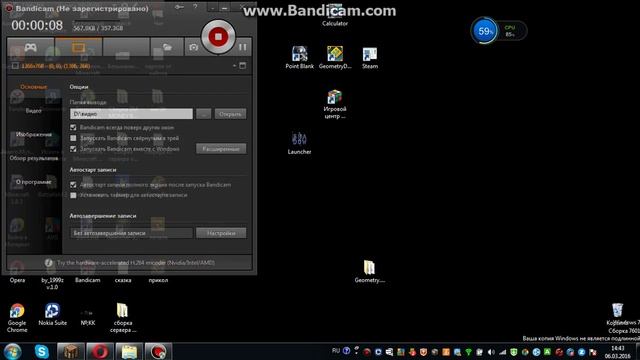Open File Explorer from the taskbar
The image size is (640, 360).
(x=129, y=351)
